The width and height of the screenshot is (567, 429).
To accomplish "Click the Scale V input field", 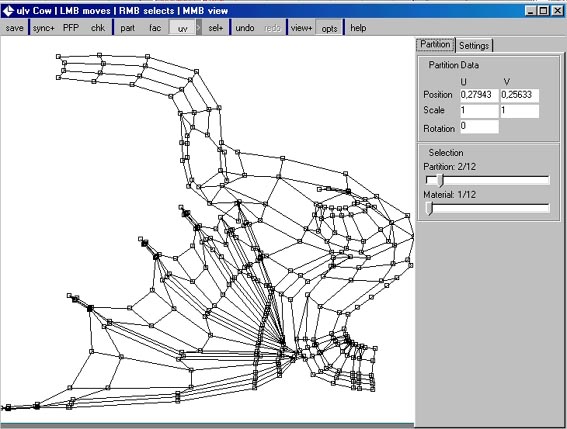I will coord(519,110).
